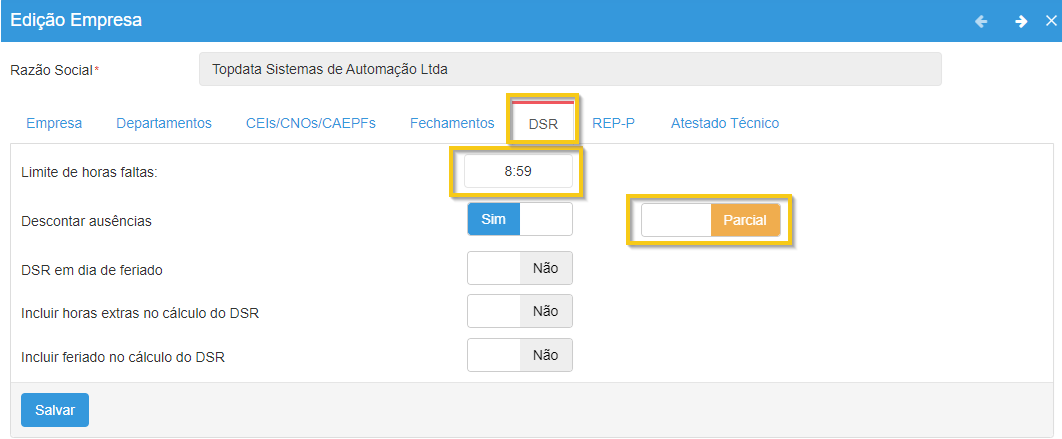This screenshot has height=439, width=1062.
Task: Click the forward arrow icon in header
Action: pos(1021,21)
